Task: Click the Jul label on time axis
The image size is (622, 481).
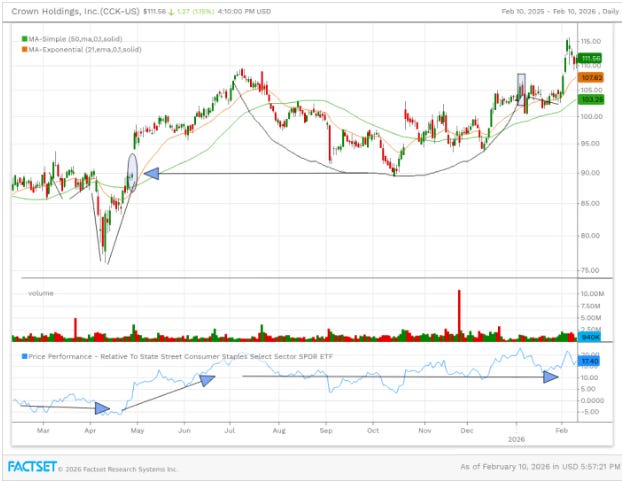Action: (x=230, y=431)
